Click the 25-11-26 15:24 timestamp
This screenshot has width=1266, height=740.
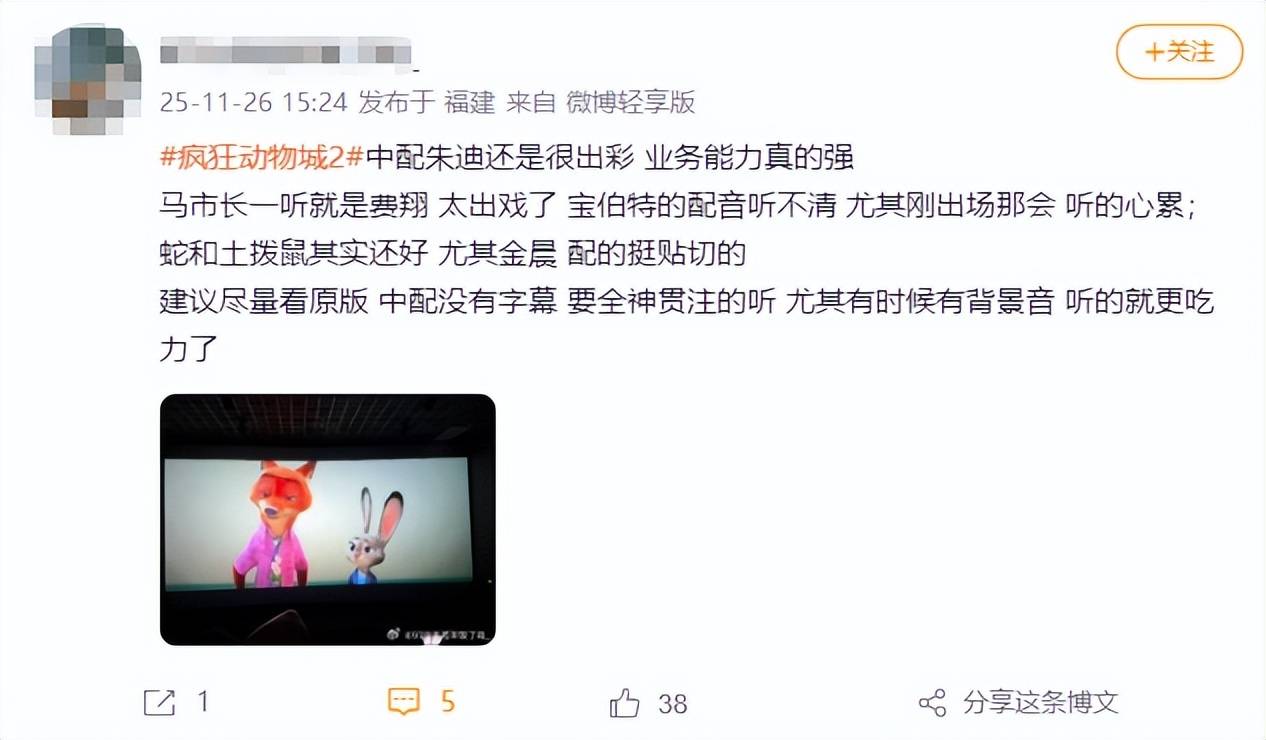point(253,102)
